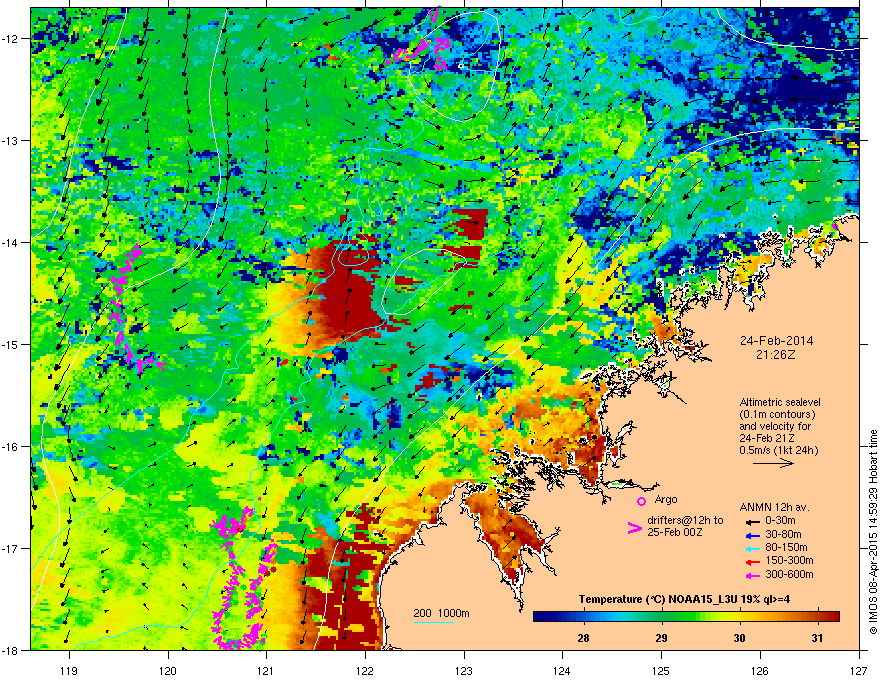880x680 pixels.
Task: Click the latitude axis label '-15'
Action: click(x=10, y=344)
